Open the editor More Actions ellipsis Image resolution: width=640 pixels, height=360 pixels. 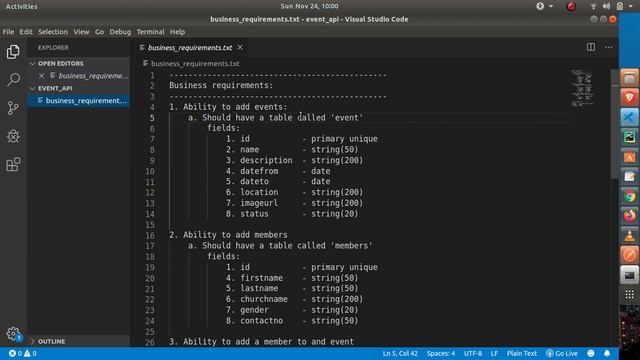(x=609, y=47)
